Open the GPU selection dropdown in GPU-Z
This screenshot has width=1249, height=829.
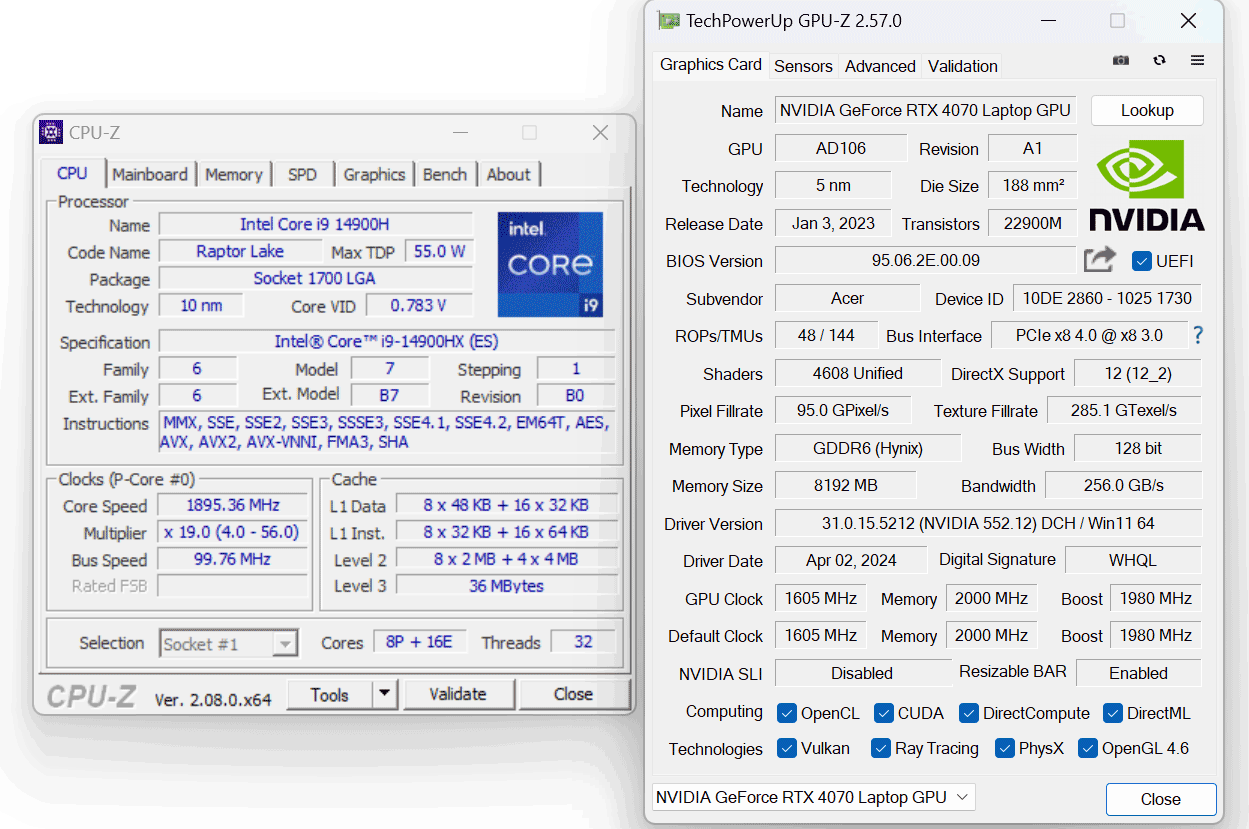813,797
